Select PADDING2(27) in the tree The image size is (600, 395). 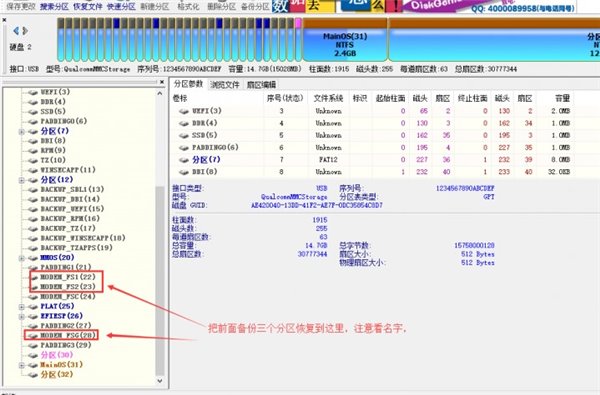[x=65, y=326]
